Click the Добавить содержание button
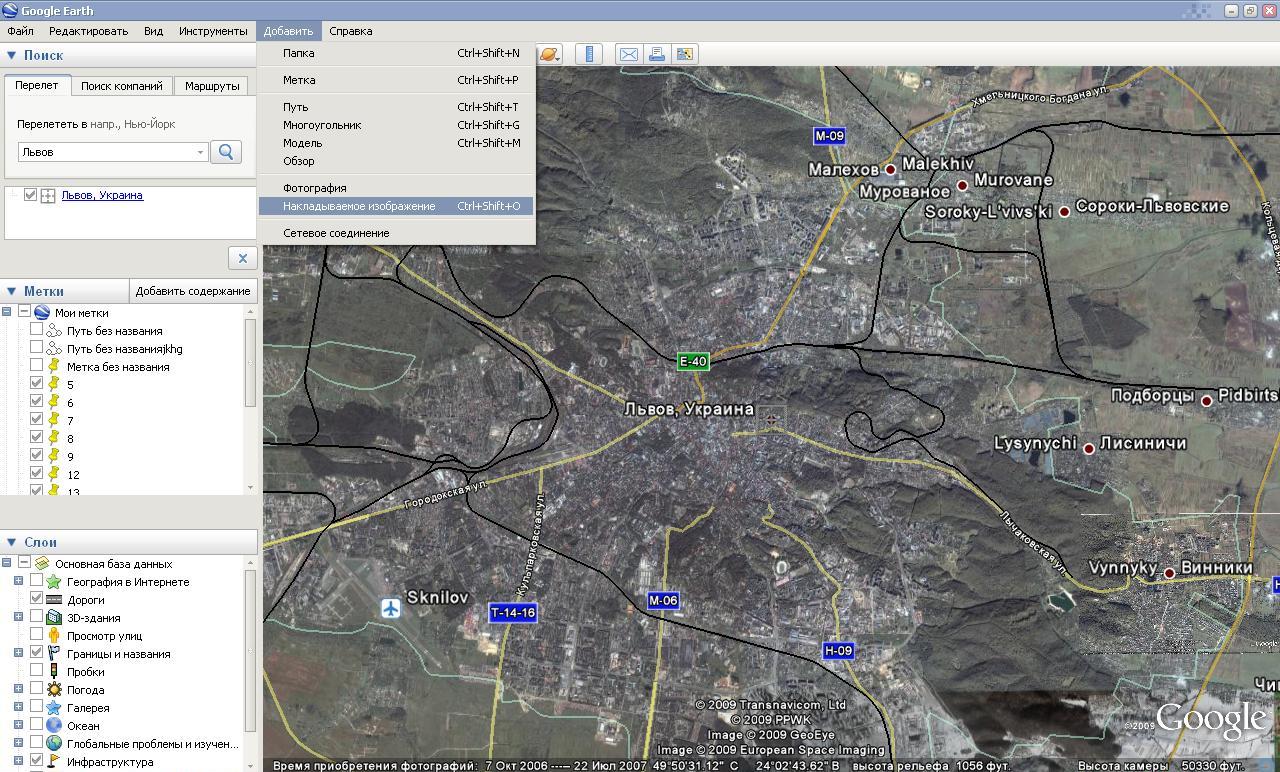The height and width of the screenshot is (772, 1280). coord(193,291)
